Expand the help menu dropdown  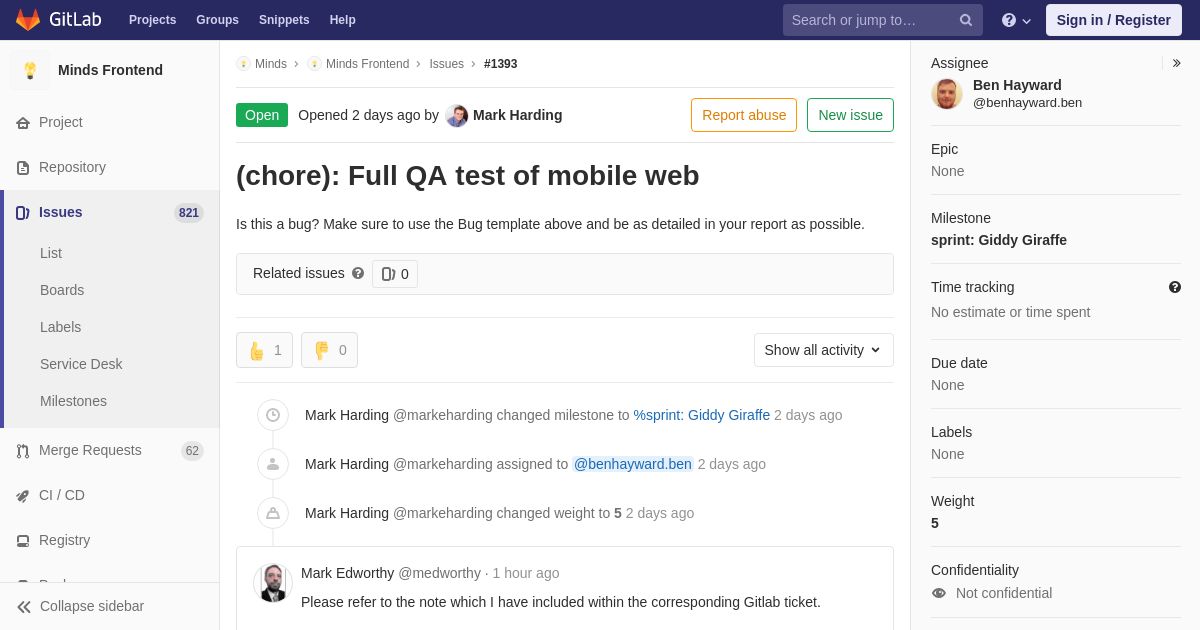tap(1016, 20)
